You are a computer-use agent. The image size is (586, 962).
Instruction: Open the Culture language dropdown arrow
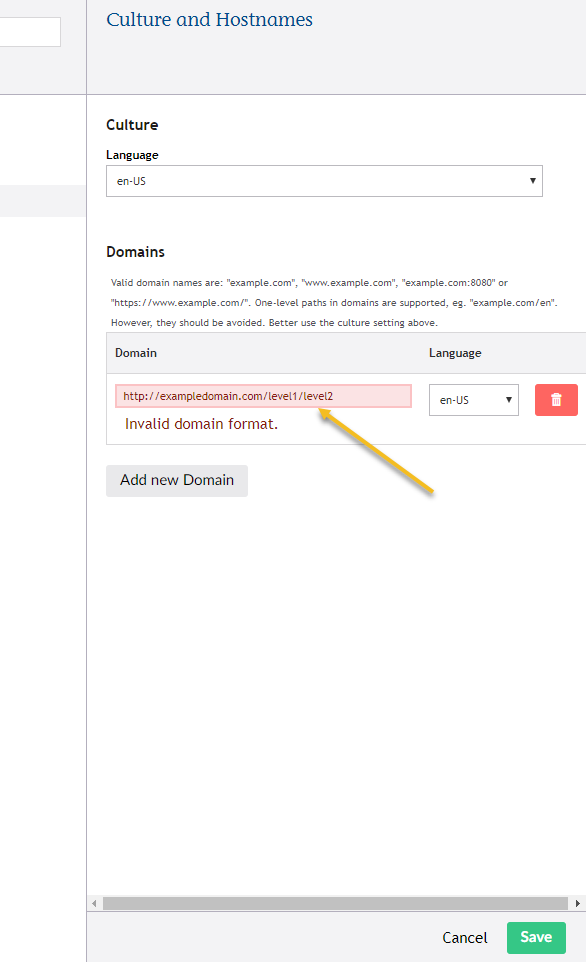click(531, 181)
